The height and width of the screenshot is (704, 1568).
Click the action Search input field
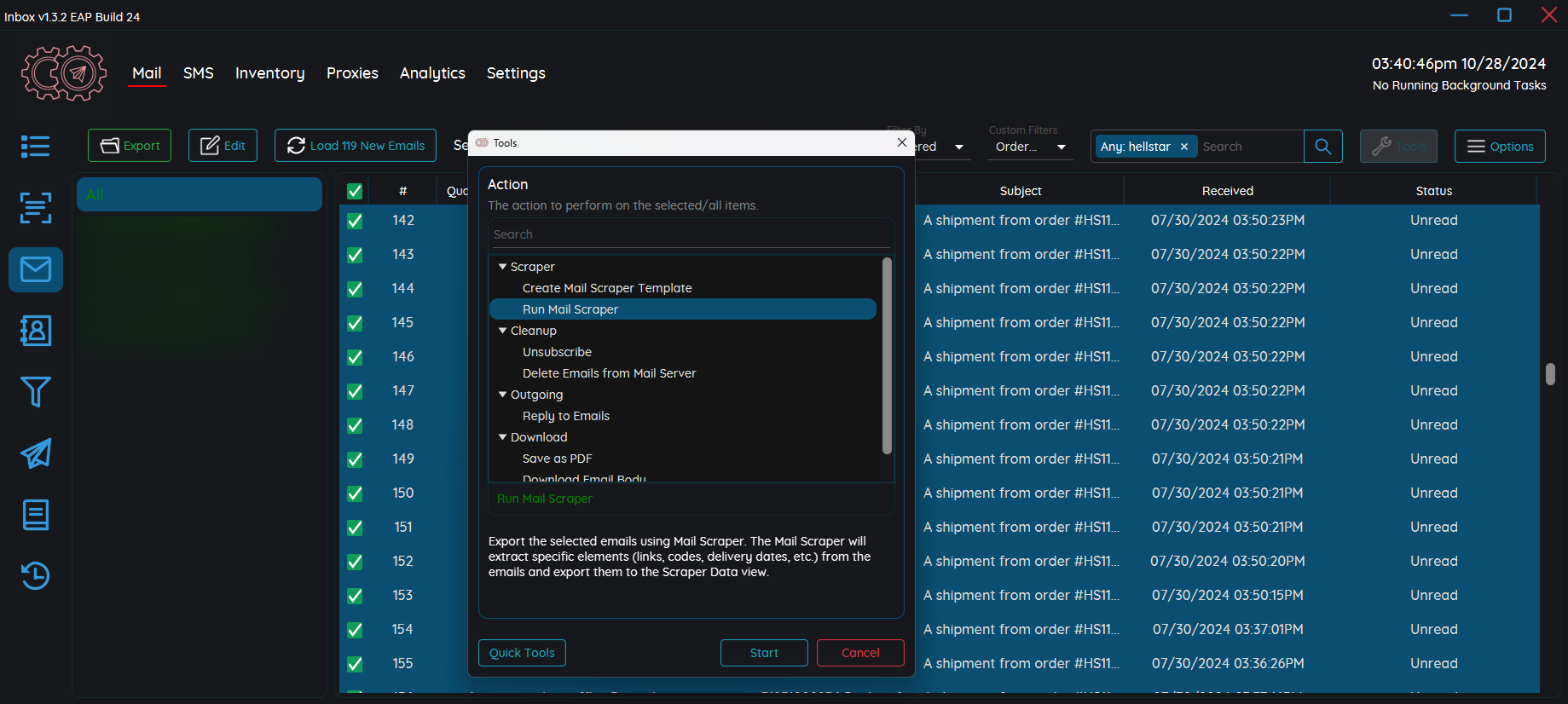coord(691,234)
